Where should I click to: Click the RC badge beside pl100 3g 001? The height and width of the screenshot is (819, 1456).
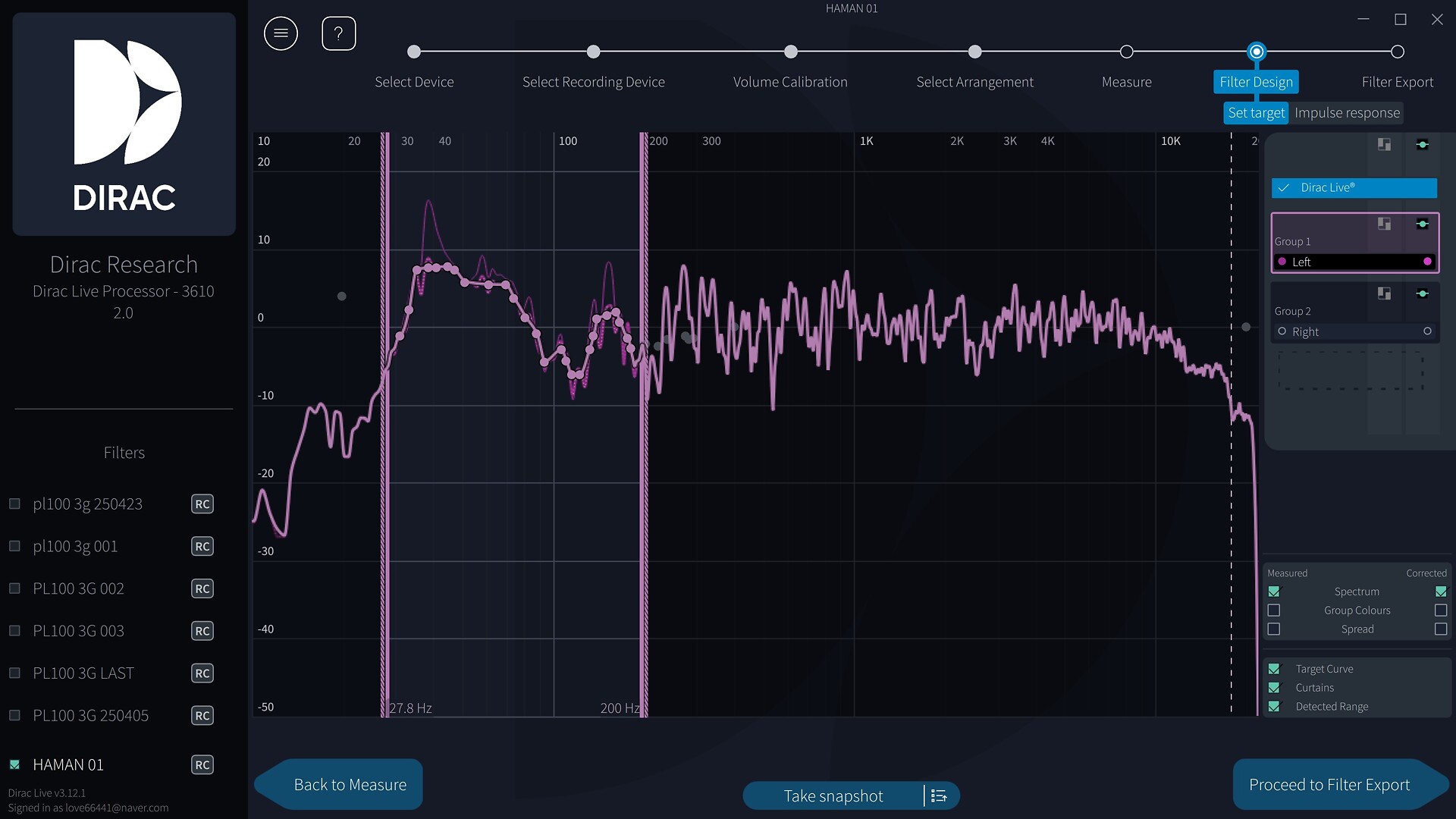point(202,547)
